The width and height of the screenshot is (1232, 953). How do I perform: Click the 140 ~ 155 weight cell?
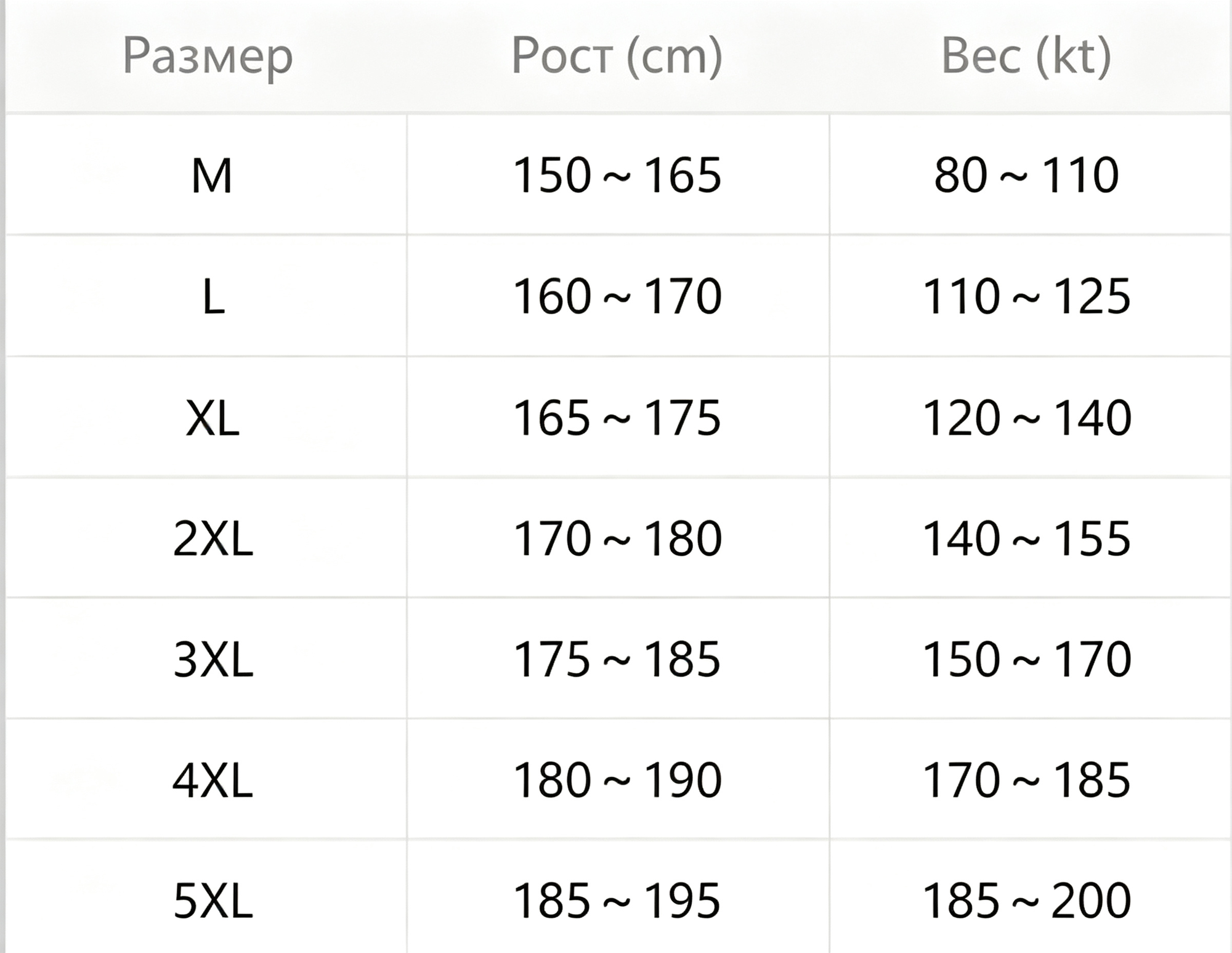[1030, 537]
